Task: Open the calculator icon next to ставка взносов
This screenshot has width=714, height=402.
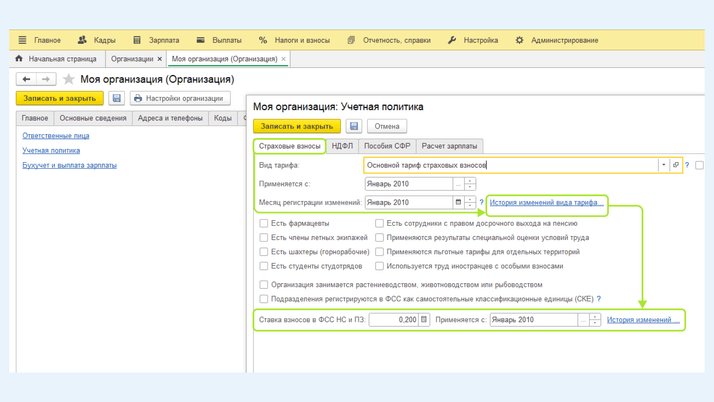Action: pyautogui.click(x=424, y=320)
